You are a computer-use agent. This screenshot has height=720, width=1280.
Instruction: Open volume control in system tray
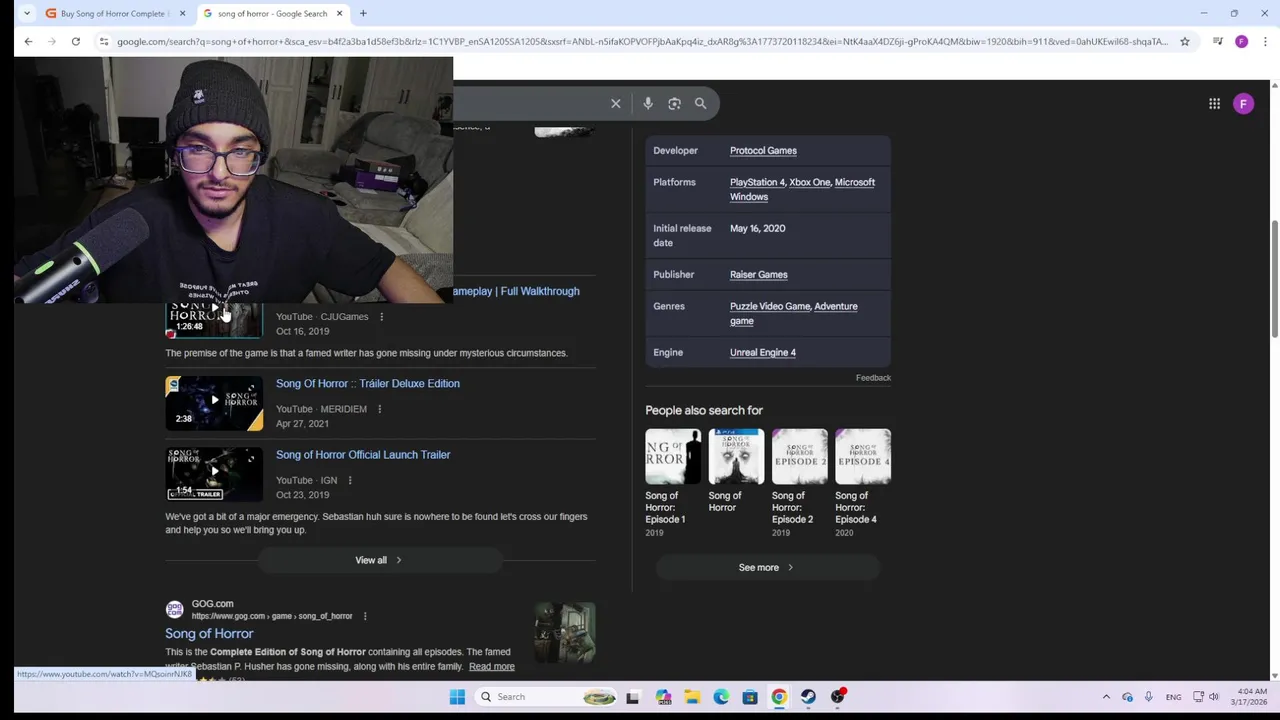click(1214, 697)
